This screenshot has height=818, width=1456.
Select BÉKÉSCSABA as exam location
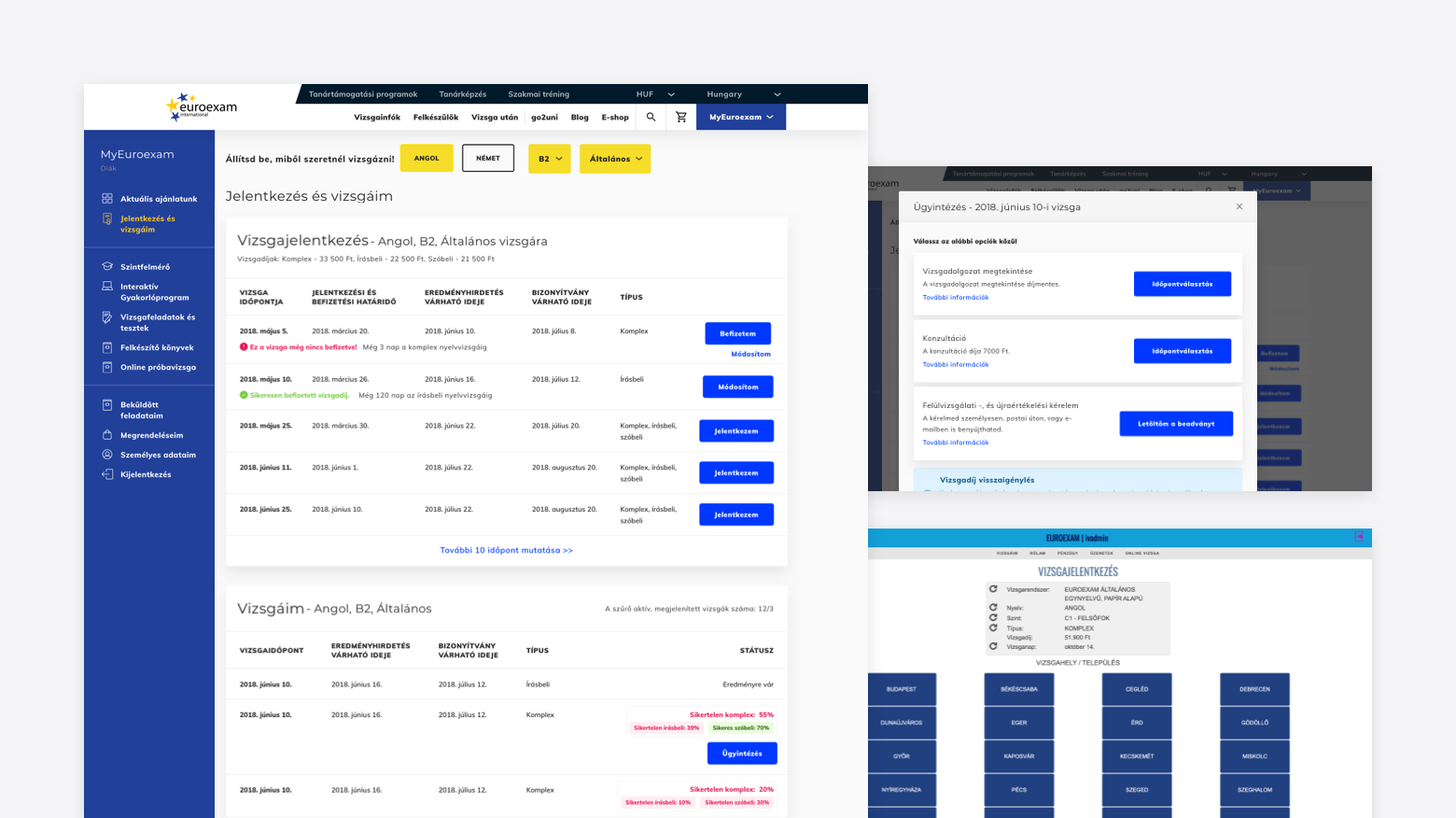(x=1019, y=689)
